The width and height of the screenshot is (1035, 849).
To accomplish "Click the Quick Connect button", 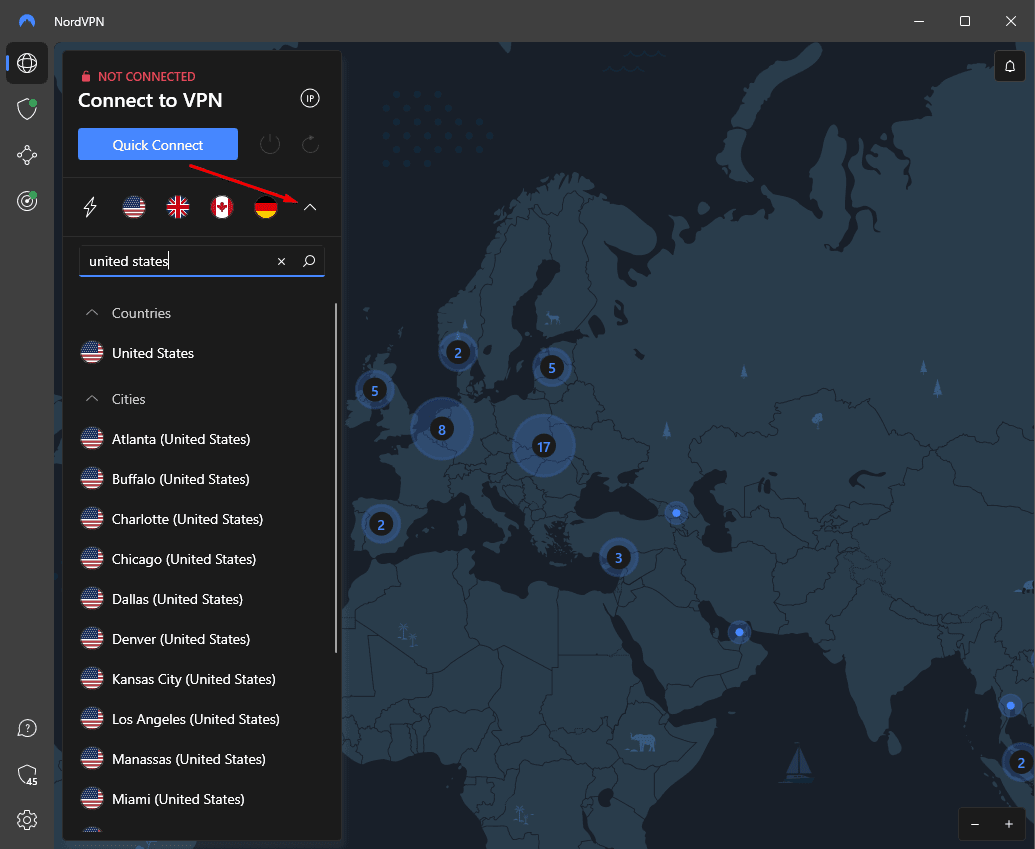I will coord(158,144).
